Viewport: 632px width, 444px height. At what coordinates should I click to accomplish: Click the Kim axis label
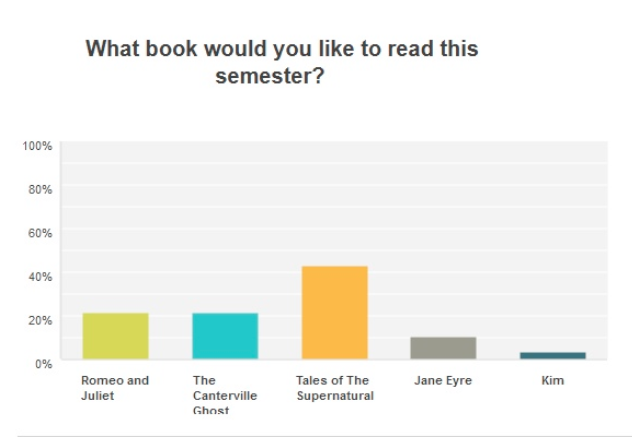point(553,380)
